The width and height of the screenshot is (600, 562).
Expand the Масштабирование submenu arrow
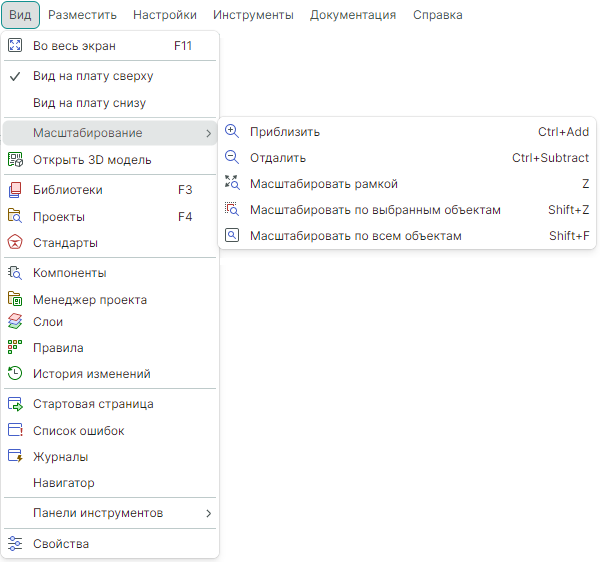(208, 133)
